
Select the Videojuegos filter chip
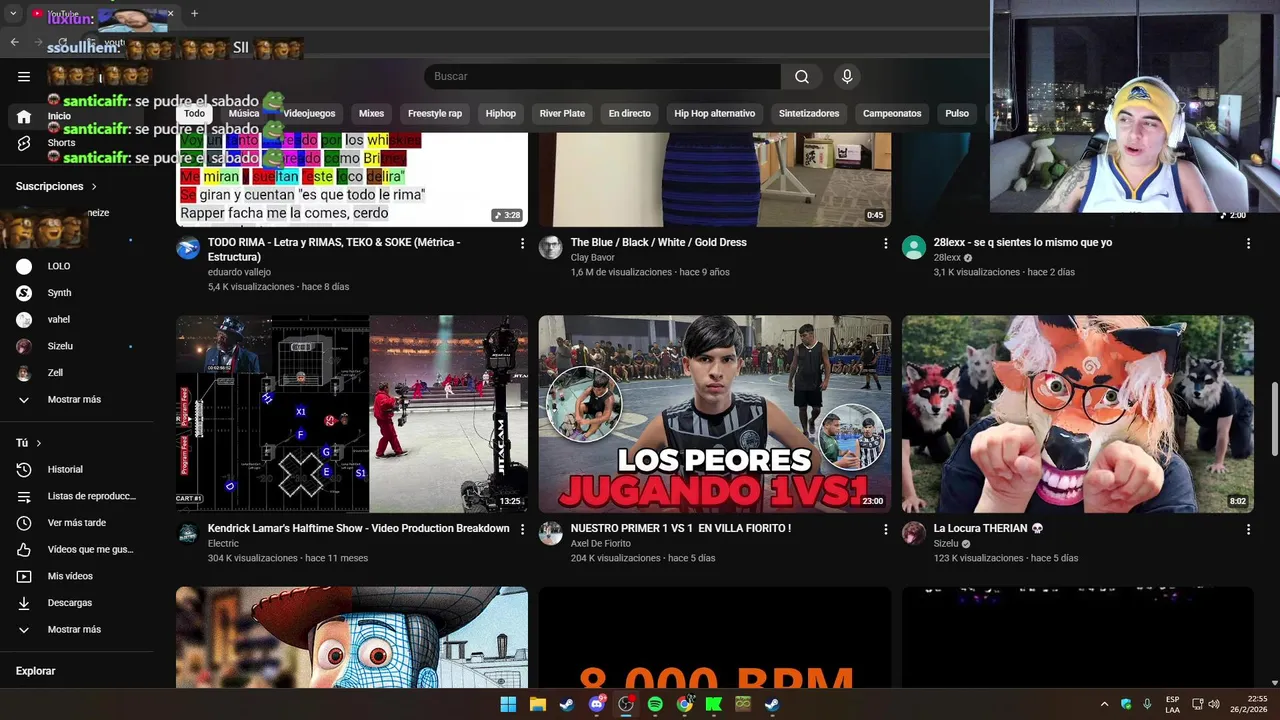[309, 113]
